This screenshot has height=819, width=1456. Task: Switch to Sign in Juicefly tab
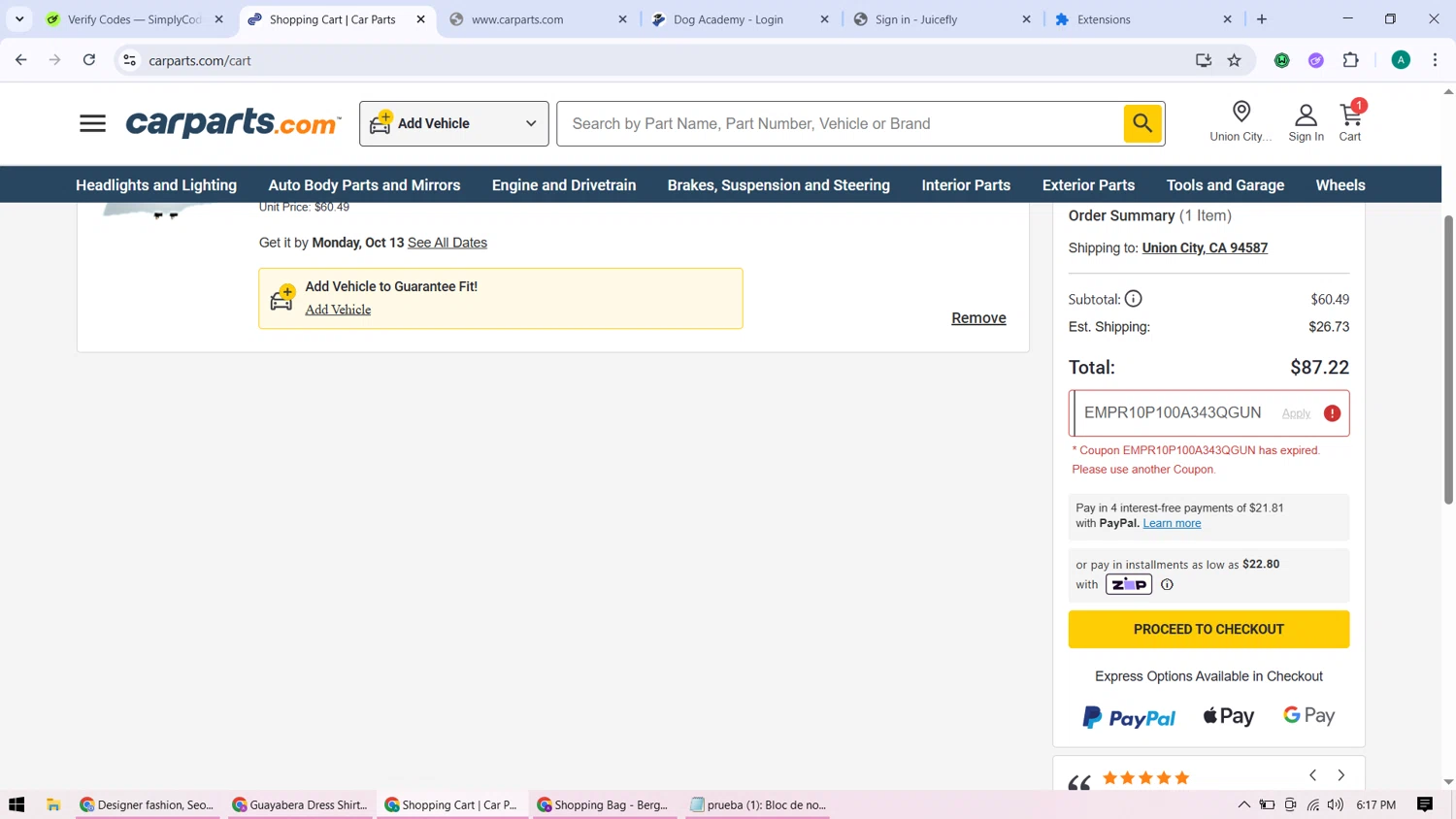pos(943,19)
